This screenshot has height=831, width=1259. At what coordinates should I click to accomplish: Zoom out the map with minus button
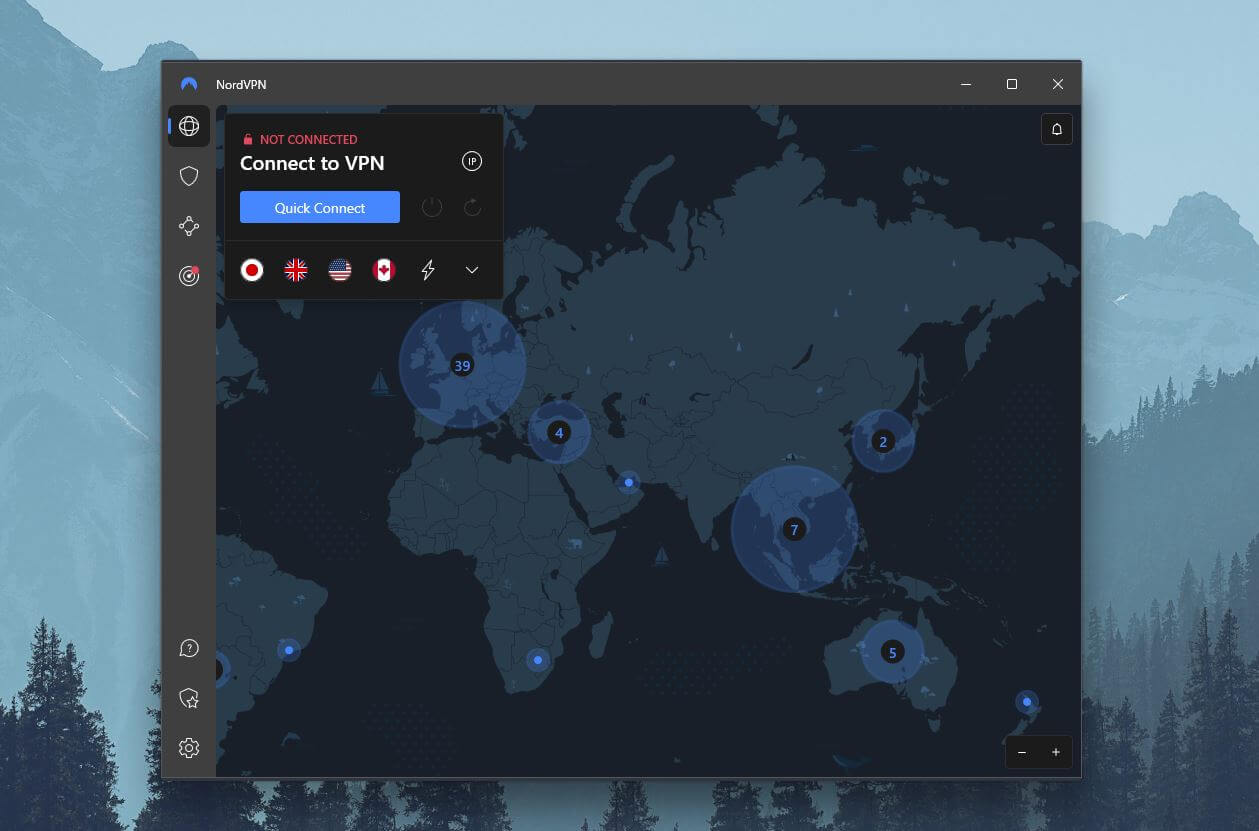[x=1022, y=752]
